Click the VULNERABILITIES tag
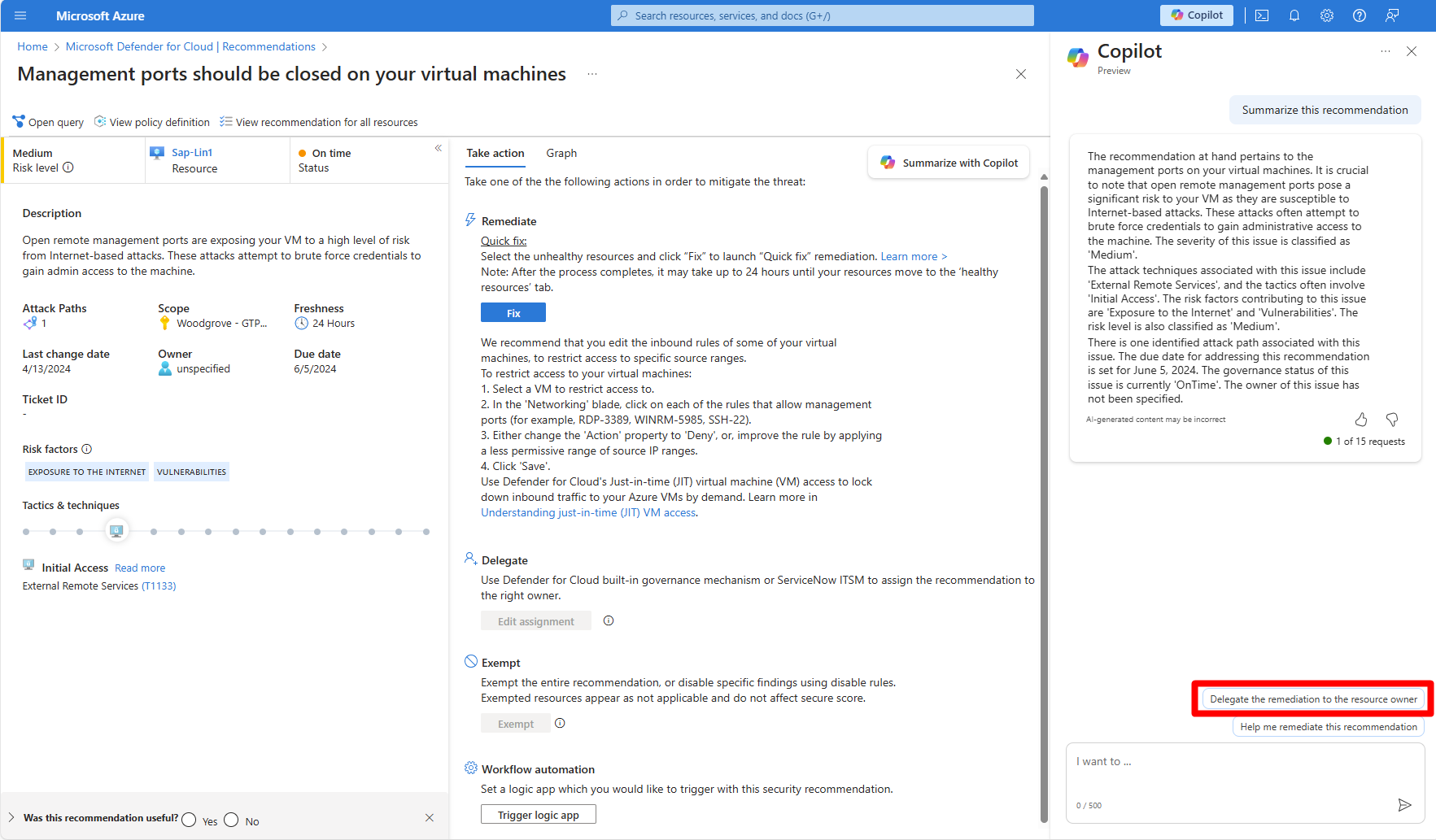Image resolution: width=1436 pixels, height=840 pixels. pos(192,472)
